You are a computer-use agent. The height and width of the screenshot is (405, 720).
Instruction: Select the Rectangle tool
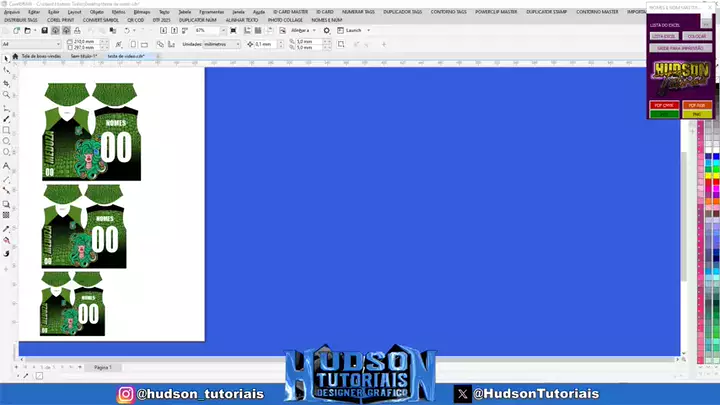tap(6, 130)
